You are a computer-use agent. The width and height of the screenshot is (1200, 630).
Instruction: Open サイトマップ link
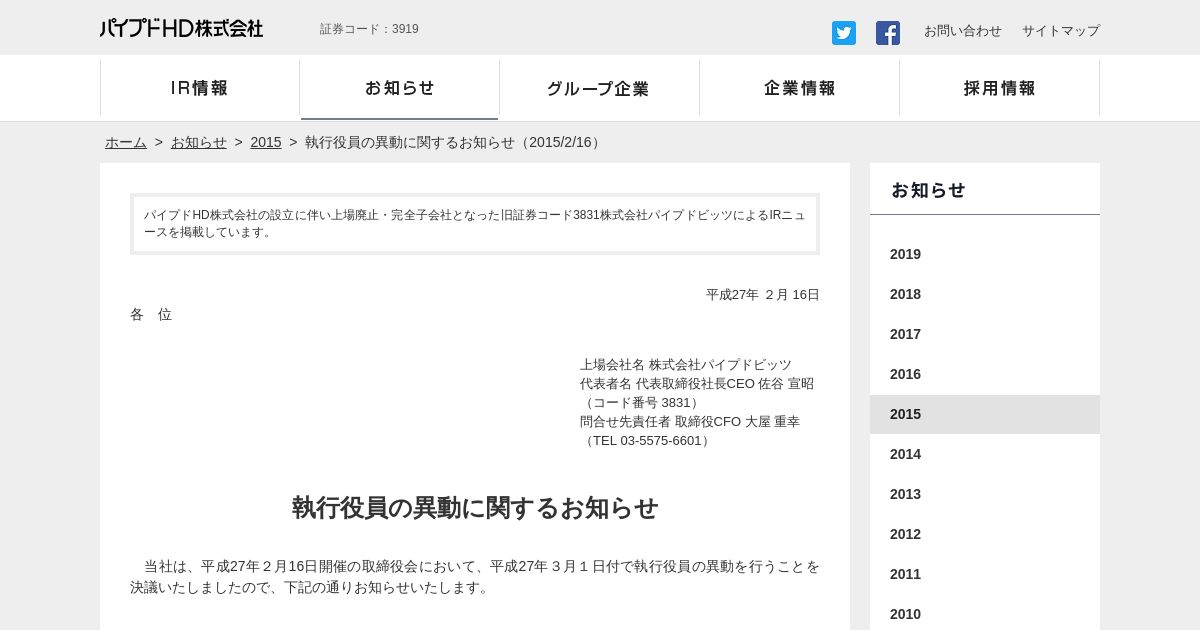[1061, 31]
